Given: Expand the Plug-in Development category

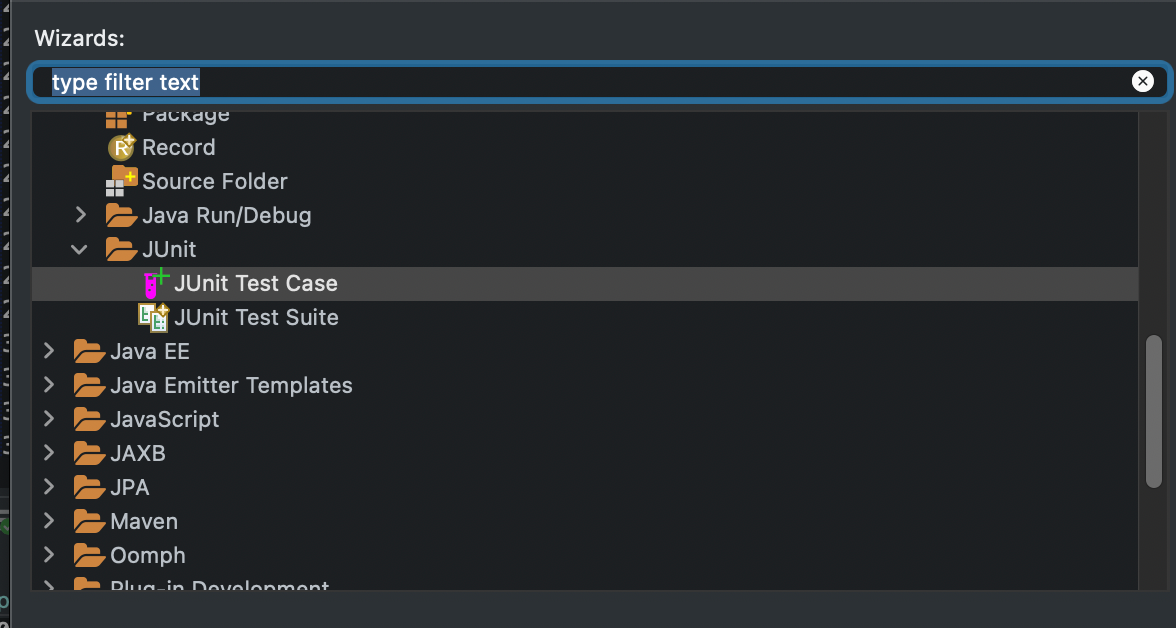Looking at the screenshot, I should click(x=48, y=585).
